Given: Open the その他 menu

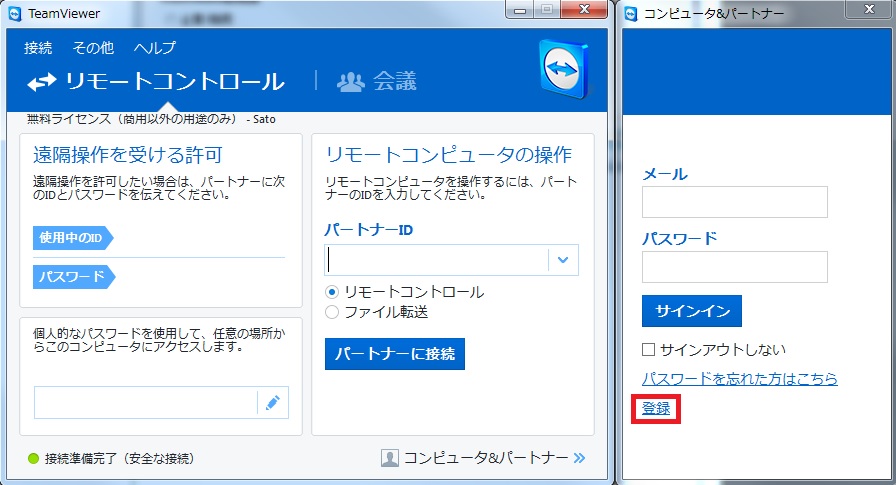Looking at the screenshot, I should tap(93, 47).
